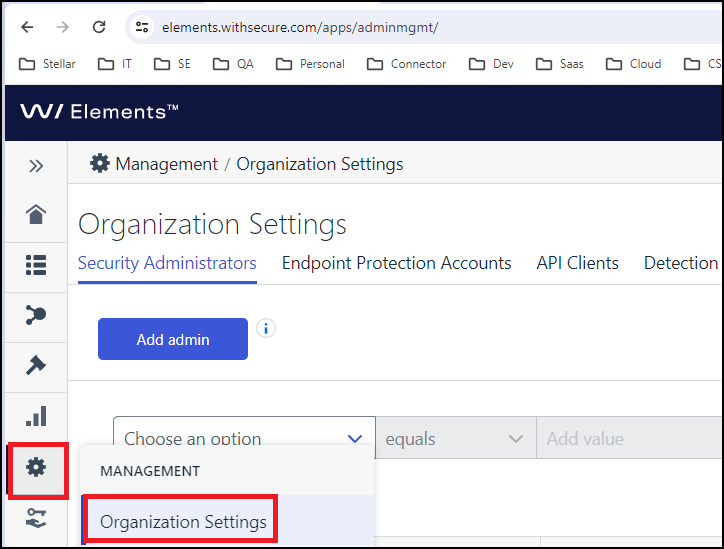Open the 'equals' operator dropdown

(455, 438)
